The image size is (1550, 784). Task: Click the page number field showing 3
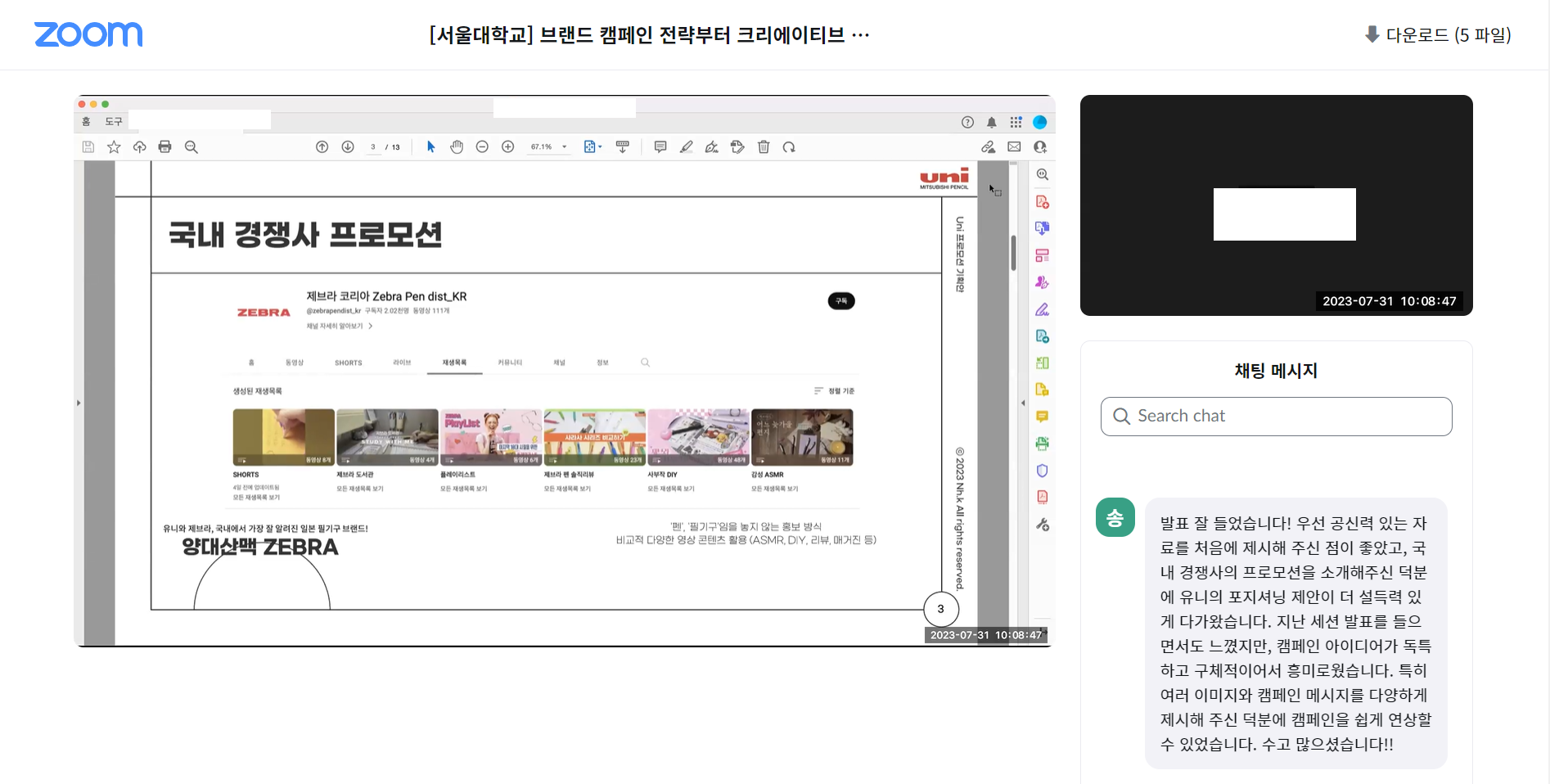[373, 147]
